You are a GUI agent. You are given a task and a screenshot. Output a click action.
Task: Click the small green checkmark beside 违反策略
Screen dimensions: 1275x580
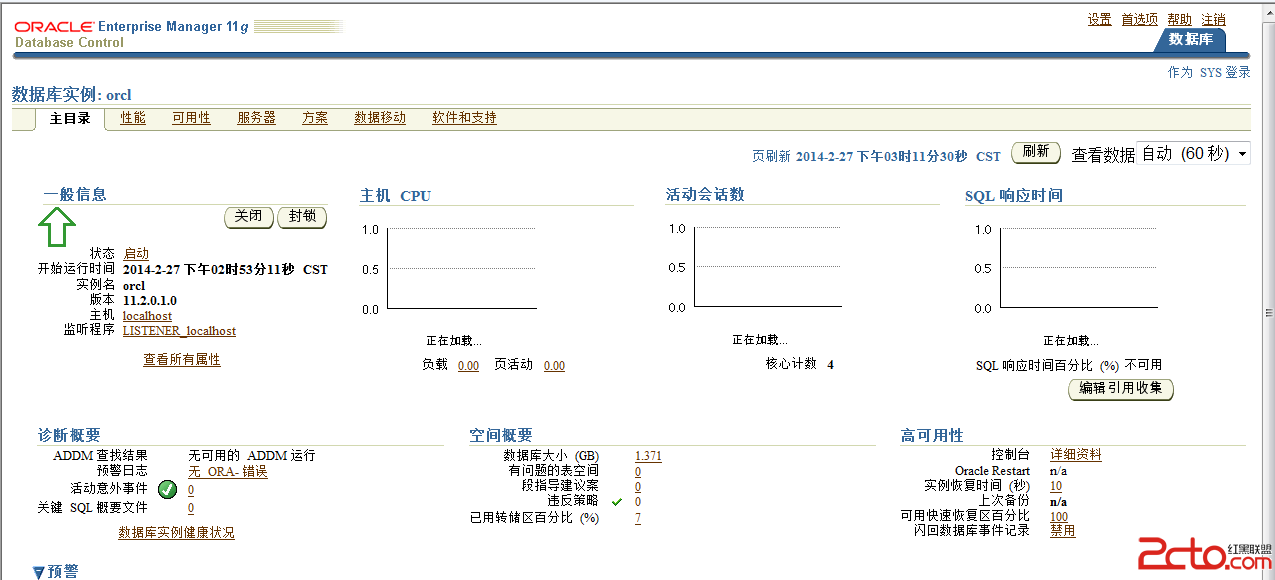pyautogui.click(x=617, y=501)
